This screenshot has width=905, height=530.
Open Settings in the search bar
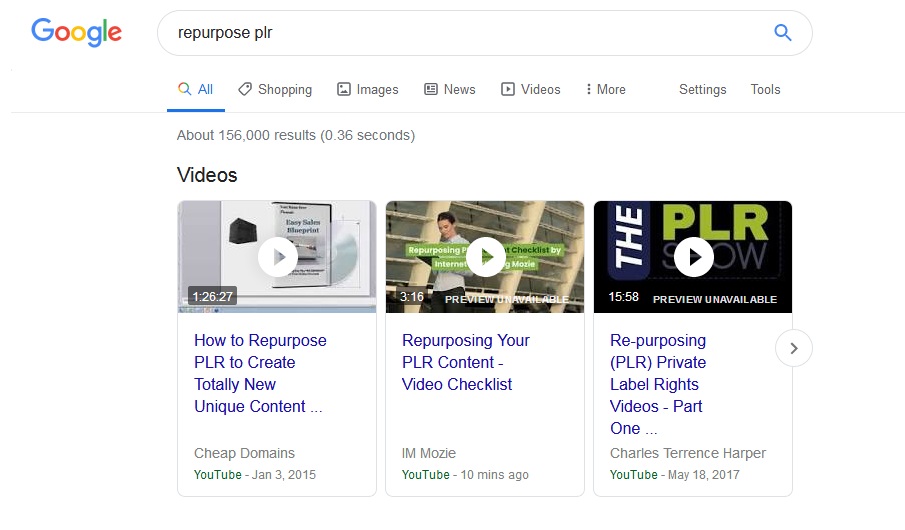tap(702, 89)
